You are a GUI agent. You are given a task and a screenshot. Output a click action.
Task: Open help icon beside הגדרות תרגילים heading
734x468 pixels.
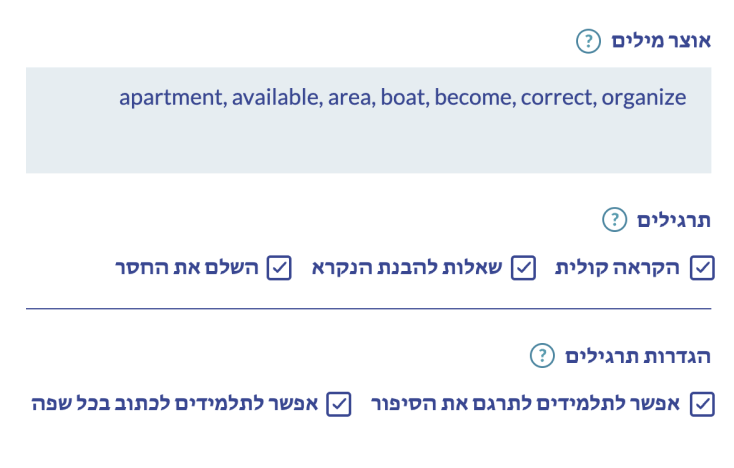point(542,356)
